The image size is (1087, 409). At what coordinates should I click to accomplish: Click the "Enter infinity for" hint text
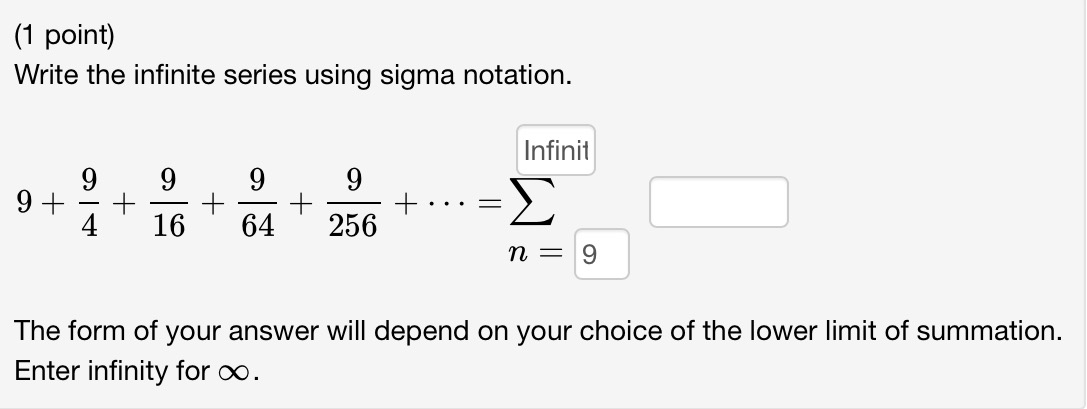click(112, 372)
